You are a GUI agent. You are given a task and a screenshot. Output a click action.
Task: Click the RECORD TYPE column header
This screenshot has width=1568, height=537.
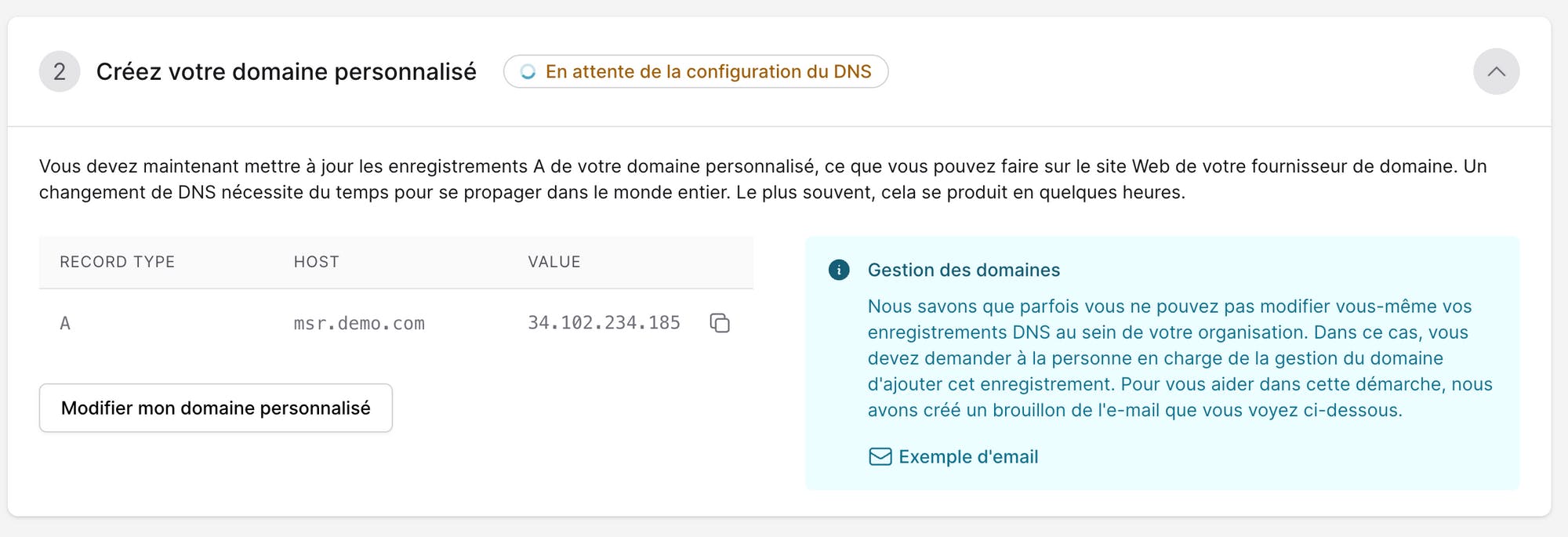[118, 262]
